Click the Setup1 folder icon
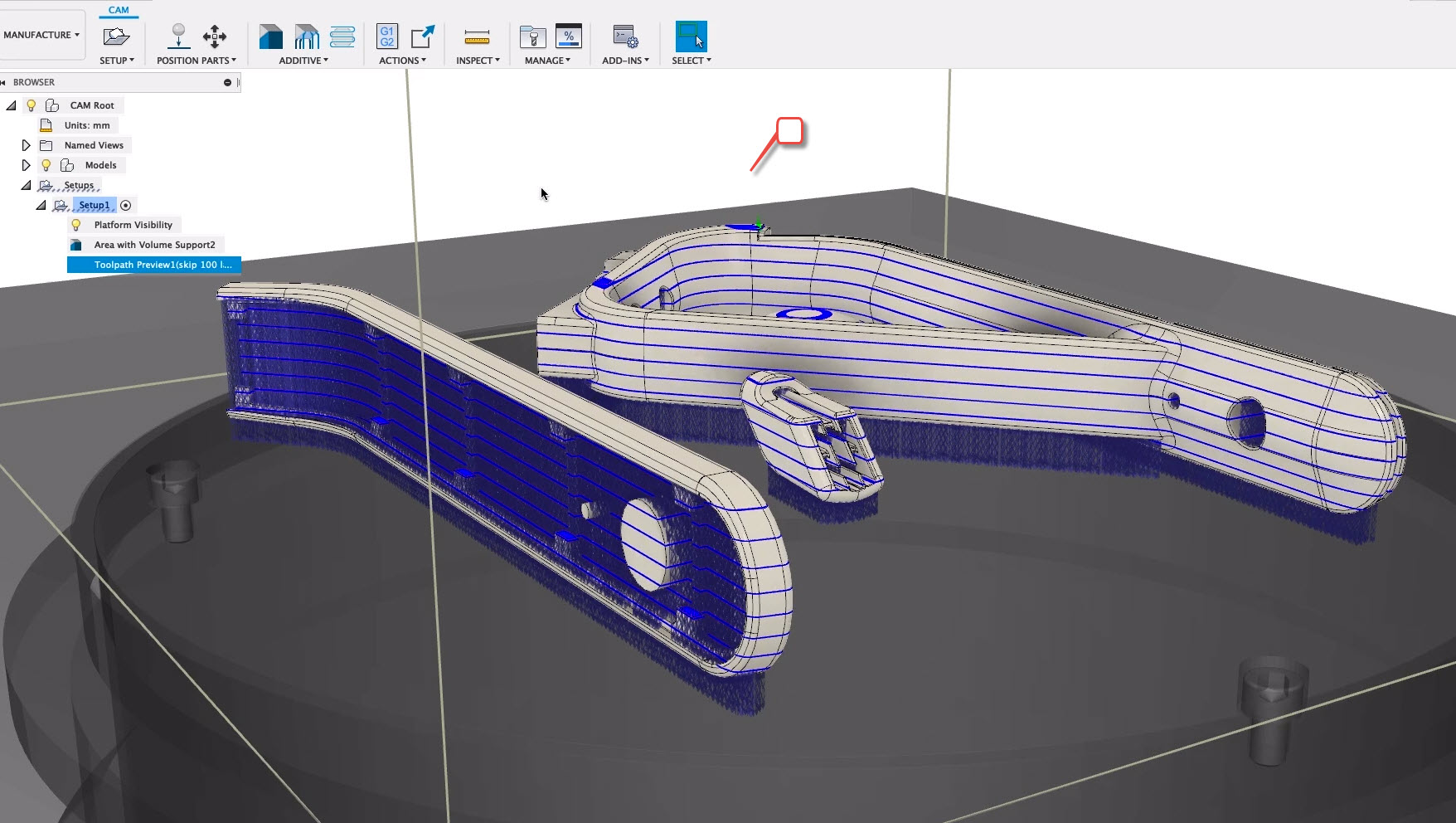The height and width of the screenshot is (823, 1456). click(61, 205)
